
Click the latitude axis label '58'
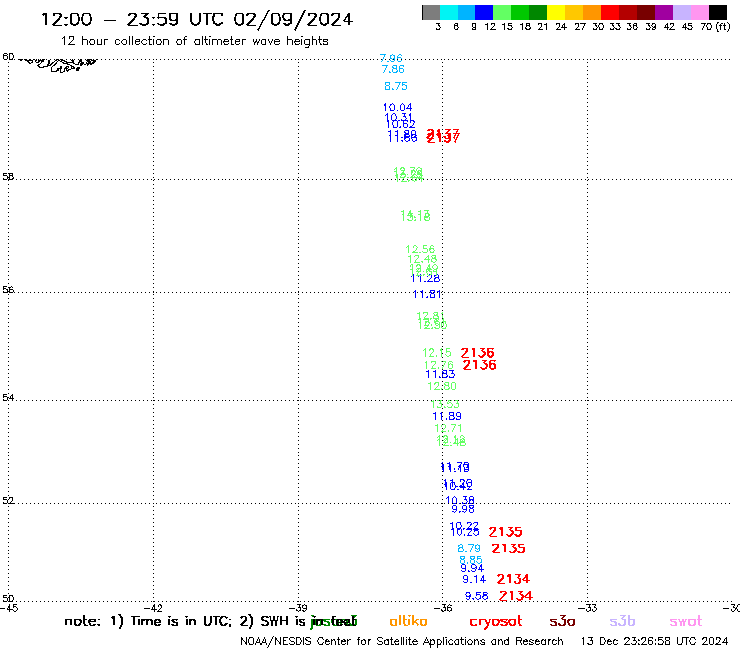pyautogui.click(x=8, y=177)
